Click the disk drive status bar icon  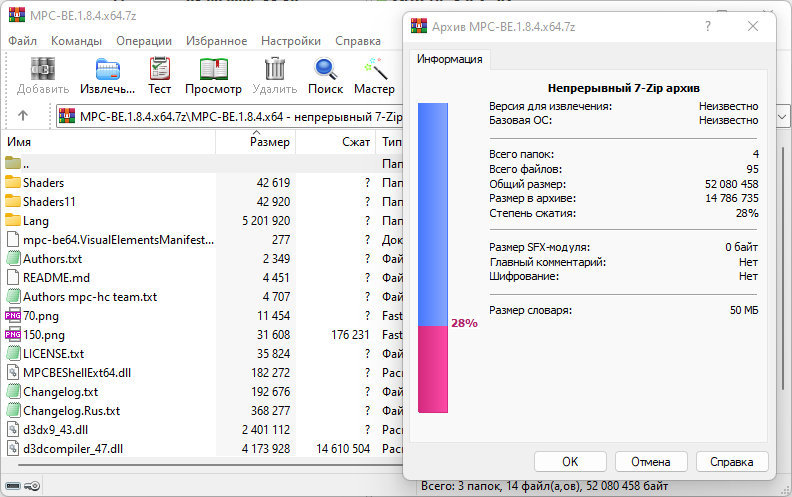click(x=13, y=486)
